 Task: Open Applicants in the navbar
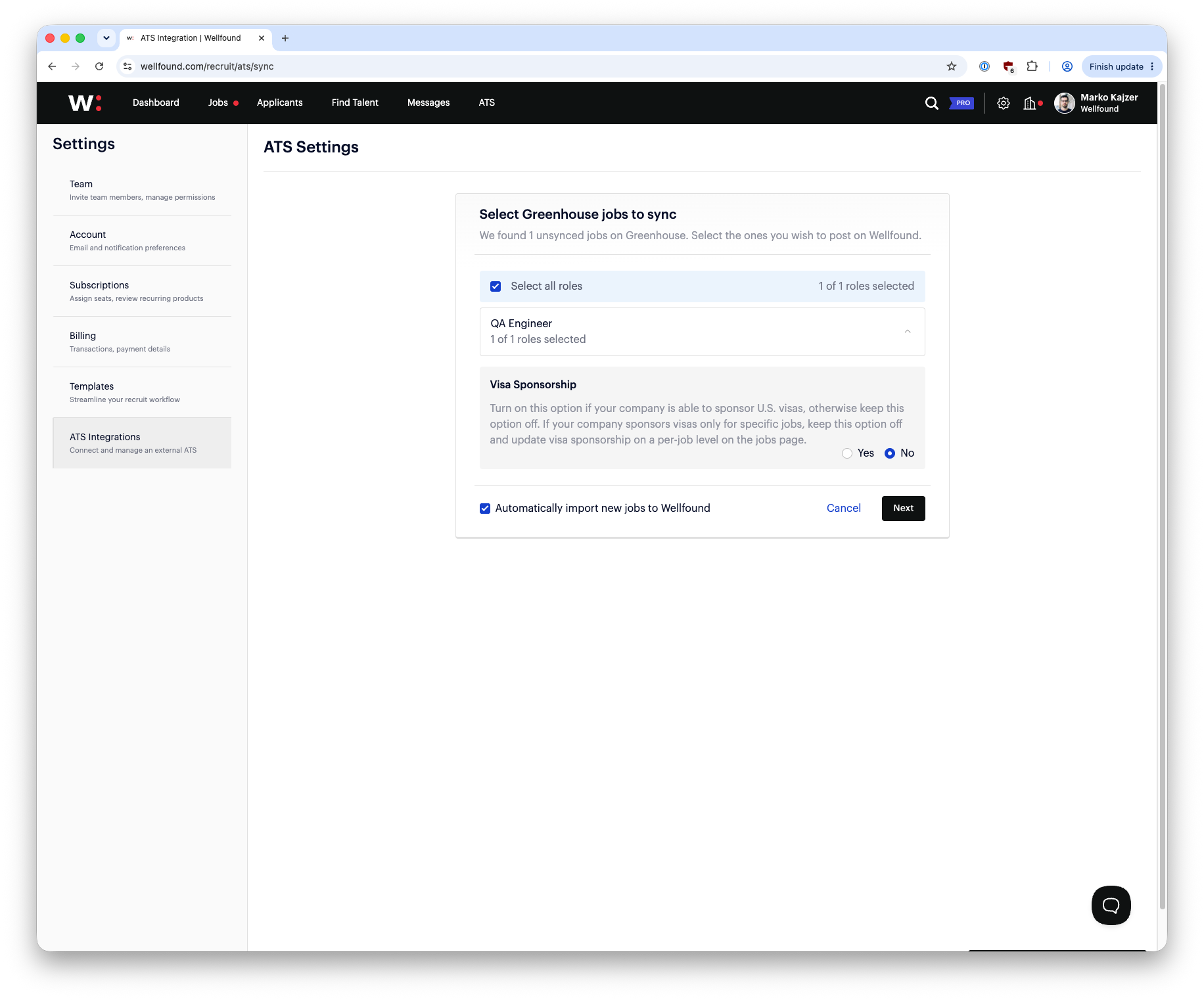(280, 102)
